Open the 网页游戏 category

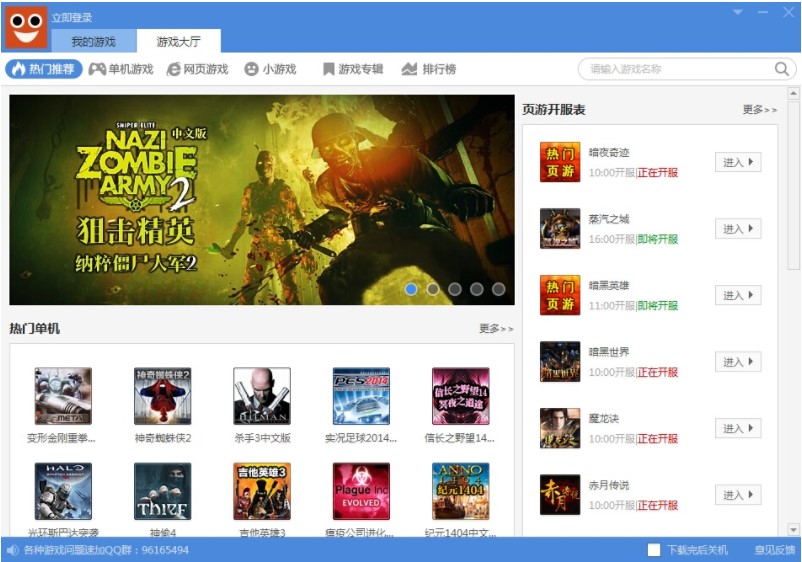coord(197,69)
